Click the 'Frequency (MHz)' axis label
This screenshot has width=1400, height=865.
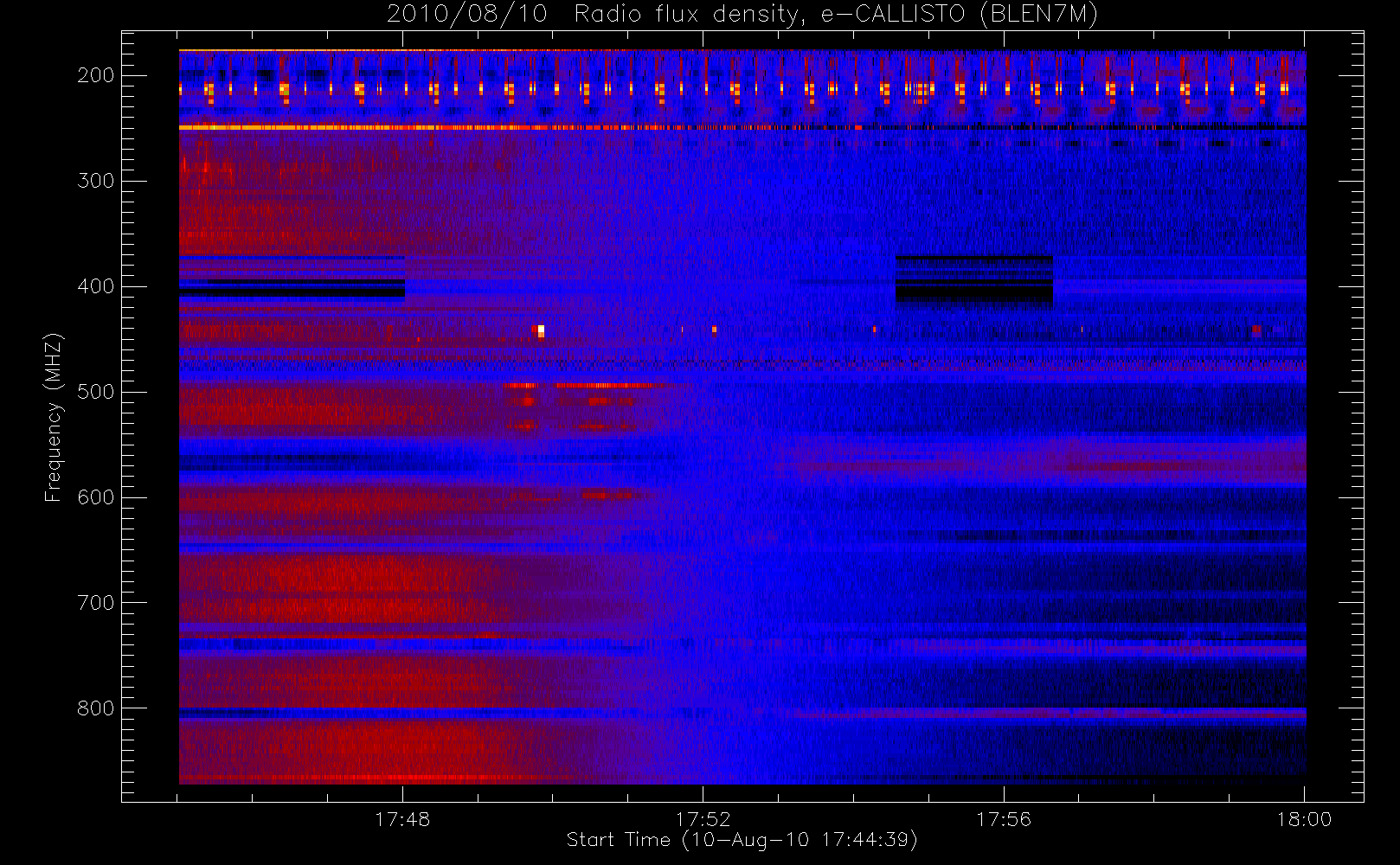54,417
